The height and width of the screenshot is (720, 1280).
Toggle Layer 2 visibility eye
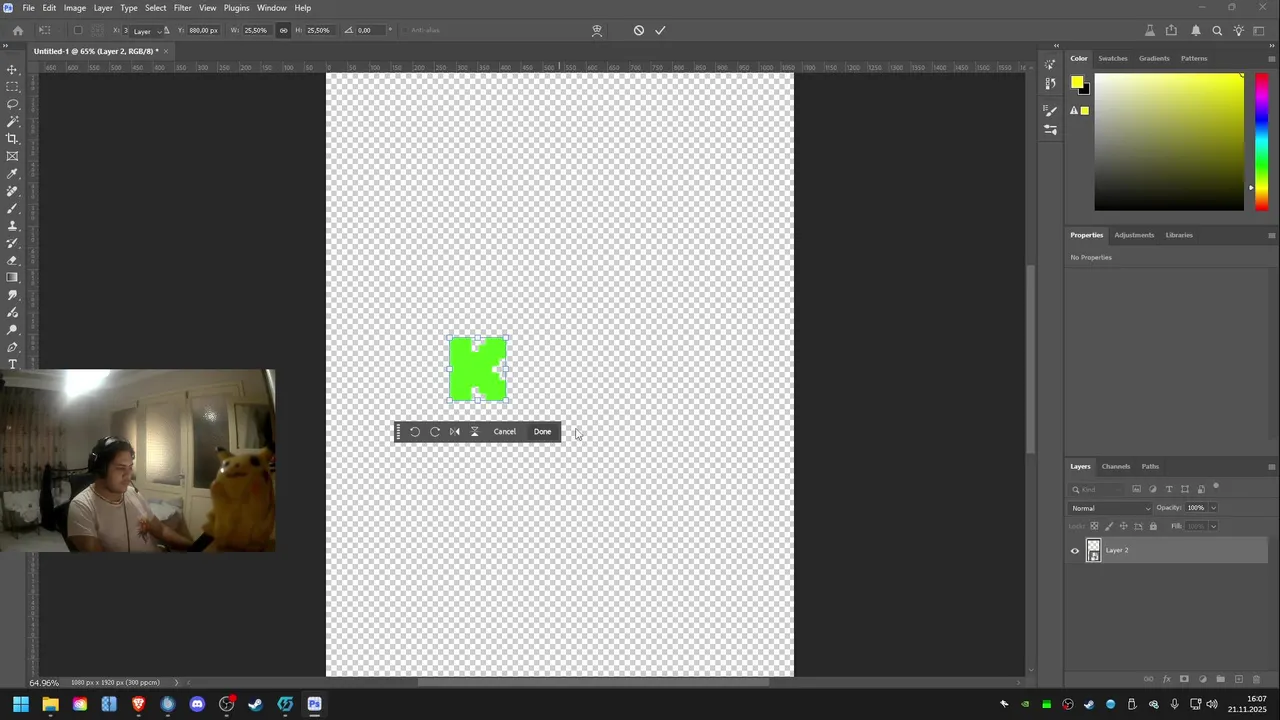click(x=1075, y=550)
